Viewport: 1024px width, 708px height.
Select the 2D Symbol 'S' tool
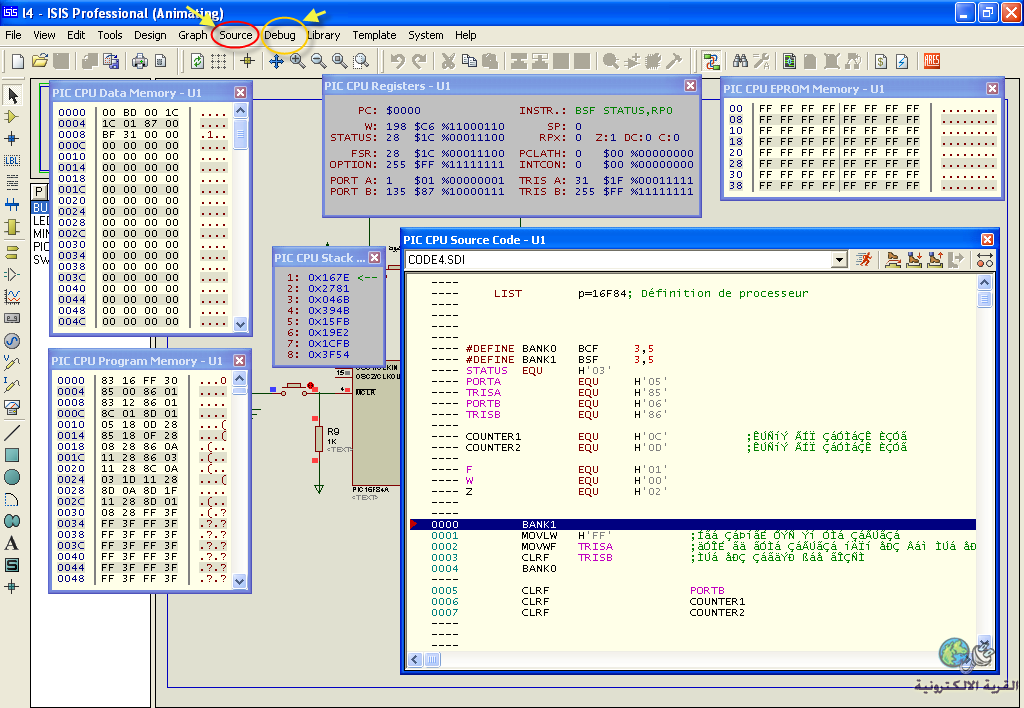(12, 565)
